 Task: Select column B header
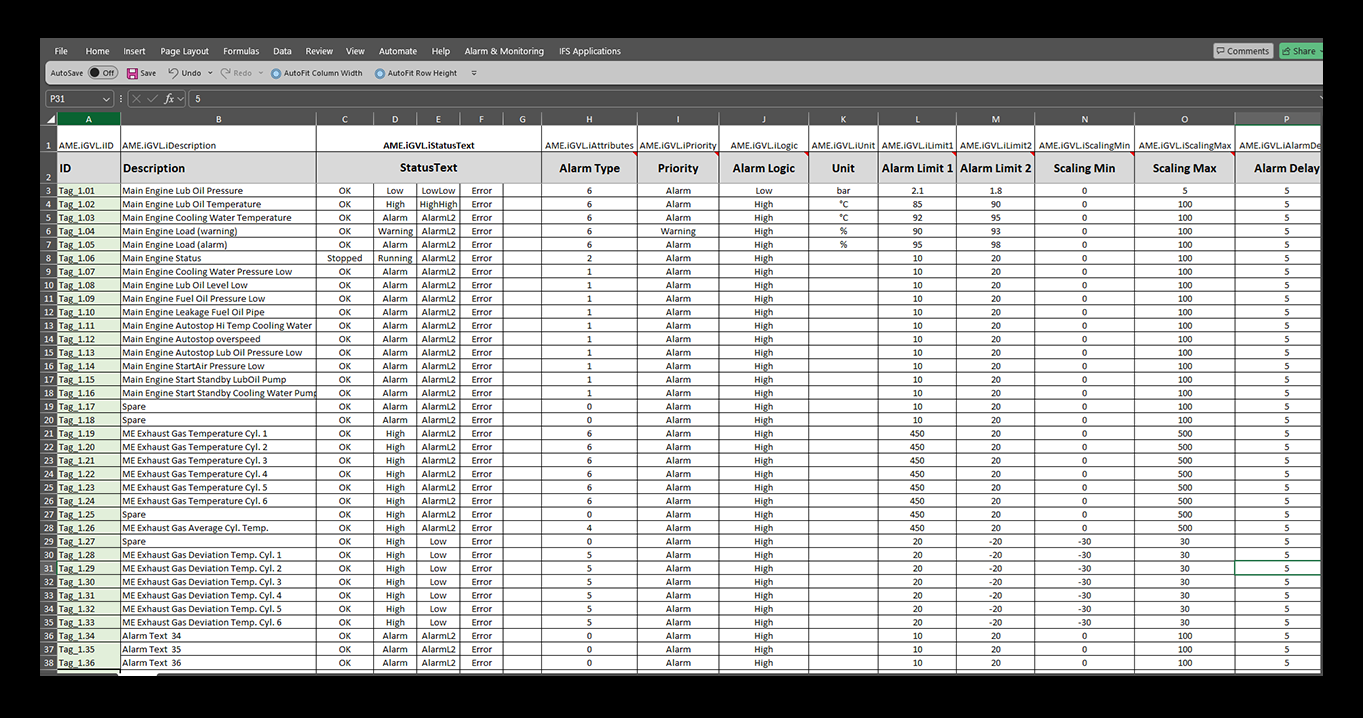click(218, 119)
